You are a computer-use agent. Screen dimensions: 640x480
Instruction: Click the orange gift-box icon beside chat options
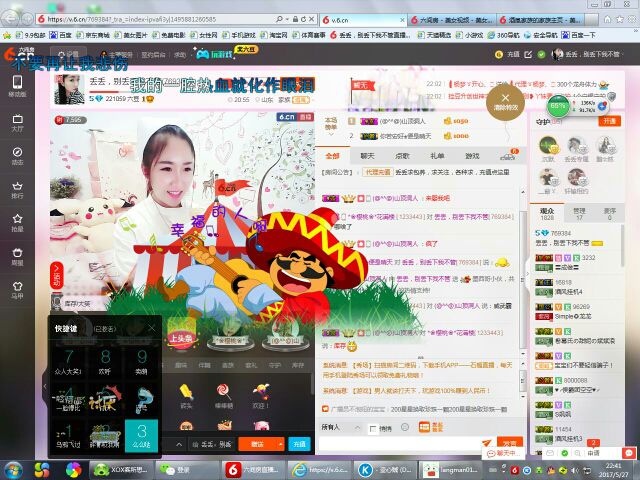coord(424,427)
